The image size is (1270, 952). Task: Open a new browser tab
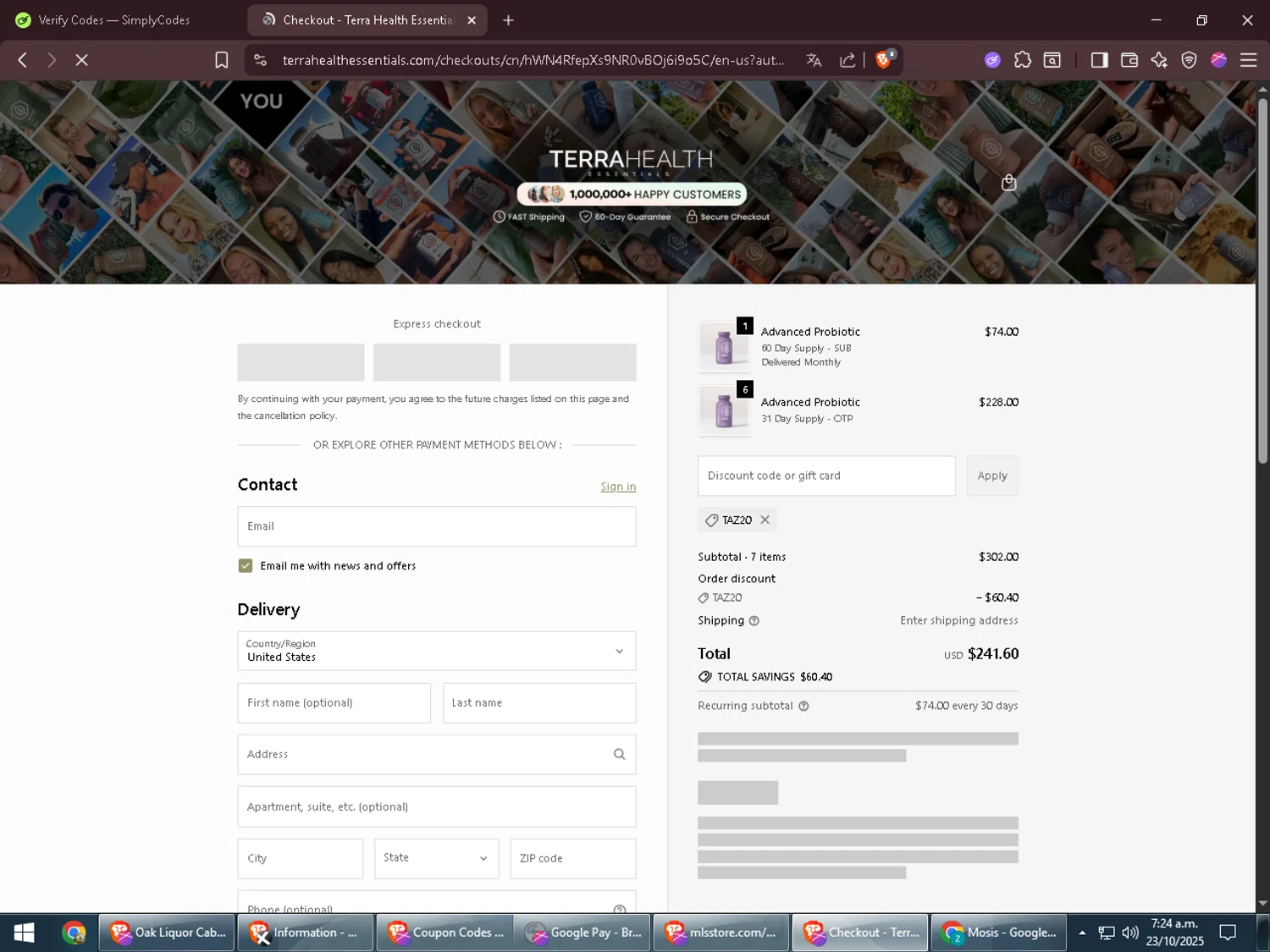coord(508,20)
